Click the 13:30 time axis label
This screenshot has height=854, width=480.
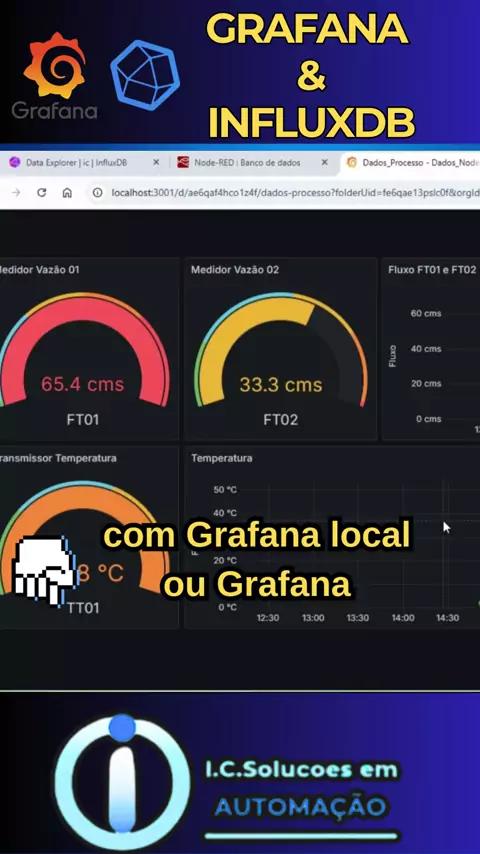tap(358, 618)
